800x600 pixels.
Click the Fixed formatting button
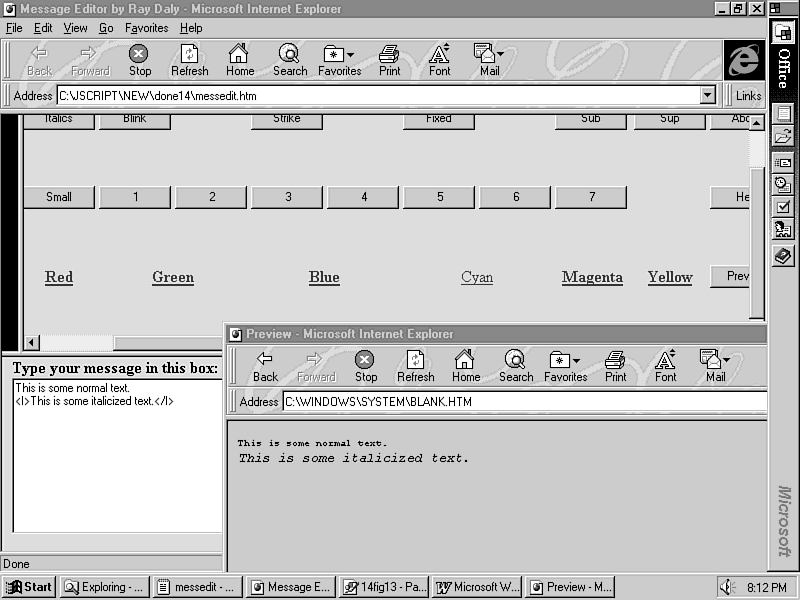(439, 121)
